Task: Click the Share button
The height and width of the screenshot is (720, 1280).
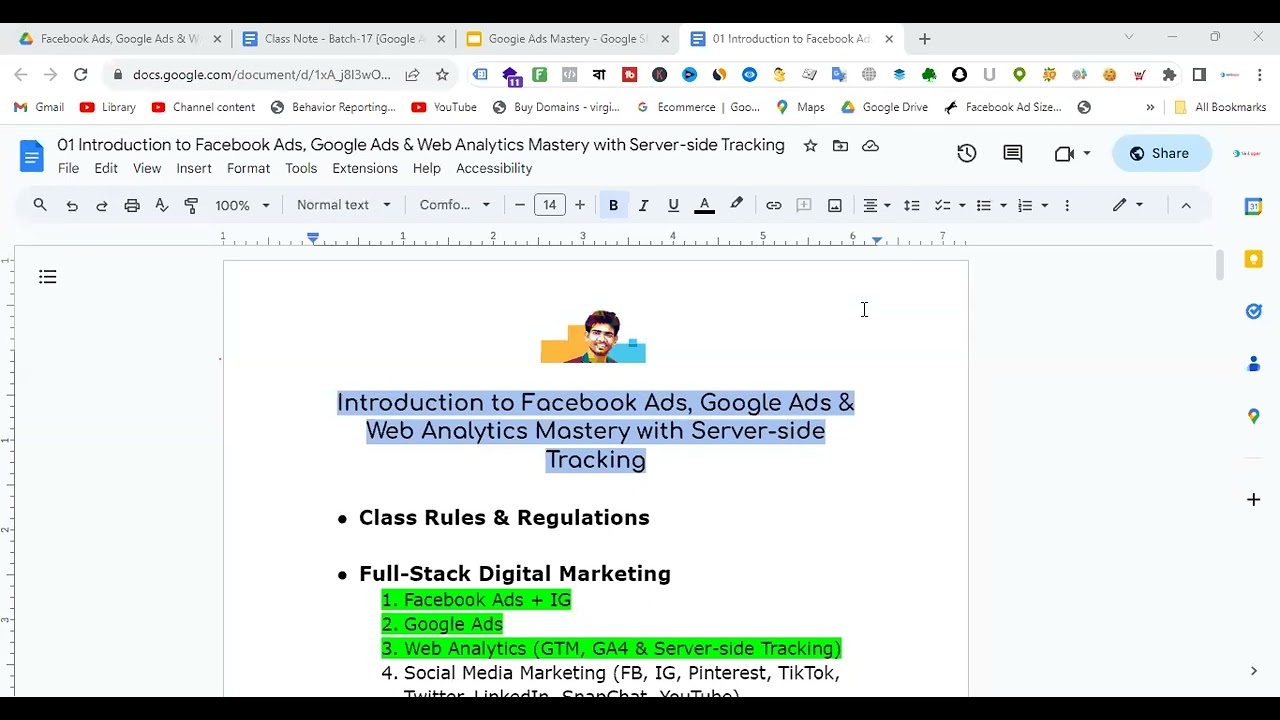Action: 1161,153
